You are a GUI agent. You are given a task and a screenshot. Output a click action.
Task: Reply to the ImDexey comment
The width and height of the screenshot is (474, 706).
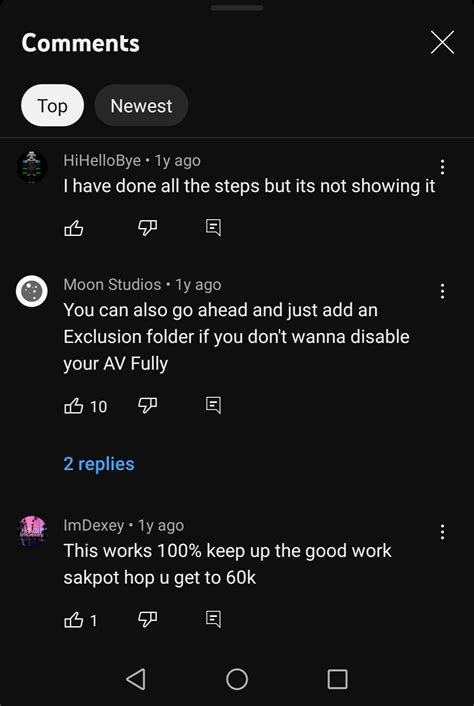click(x=213, y=619)
